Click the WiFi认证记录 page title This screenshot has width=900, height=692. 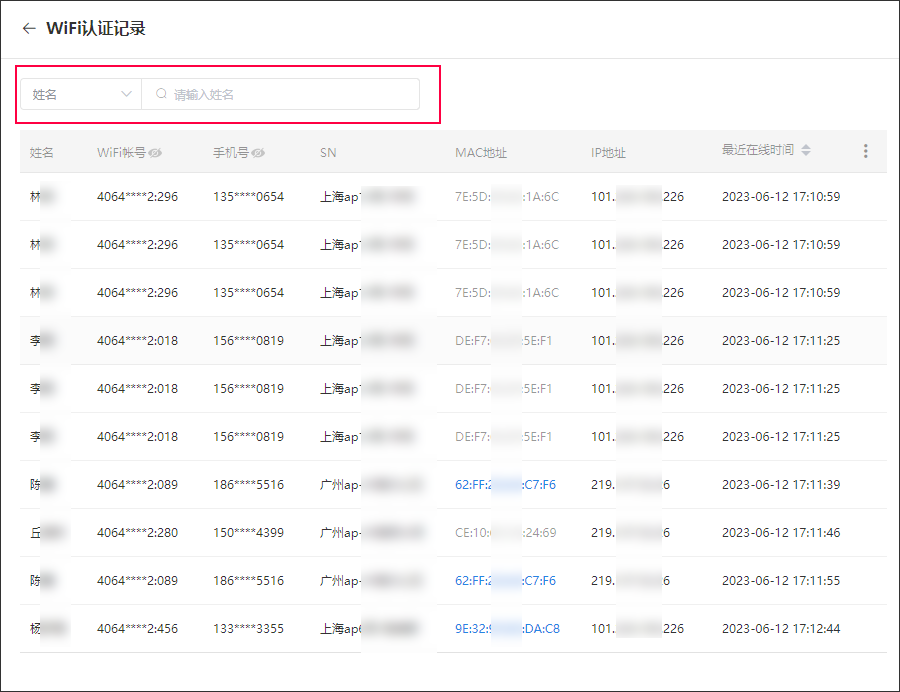point(96,29)
